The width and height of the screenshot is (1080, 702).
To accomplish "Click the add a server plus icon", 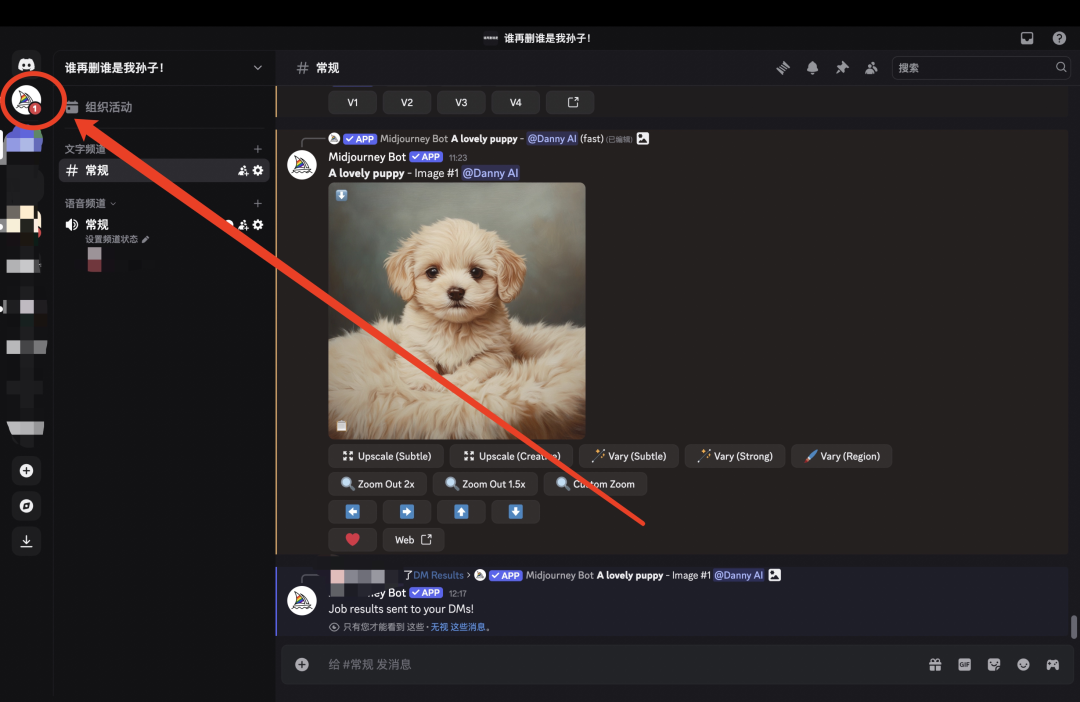I will [x=27, y=471].
